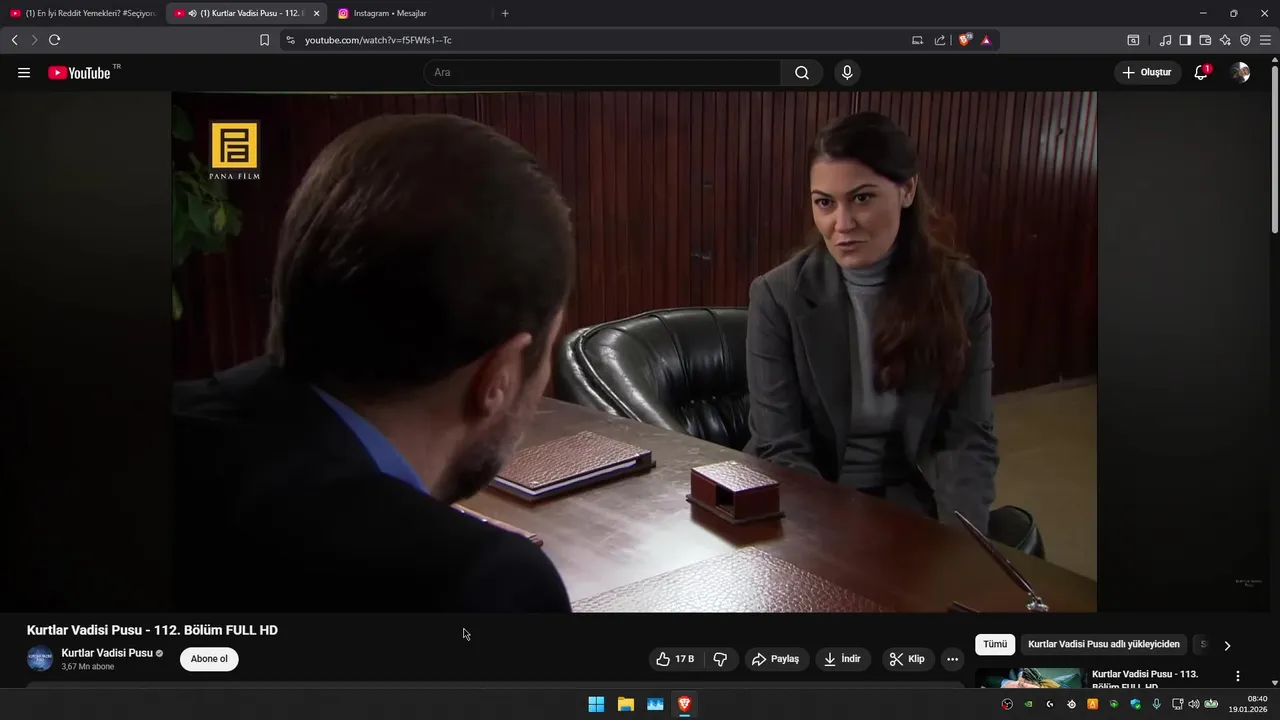Viewport: 1280px width, 720px height.
Task: Open a new browser tab with plus
Action: [505, 13]
